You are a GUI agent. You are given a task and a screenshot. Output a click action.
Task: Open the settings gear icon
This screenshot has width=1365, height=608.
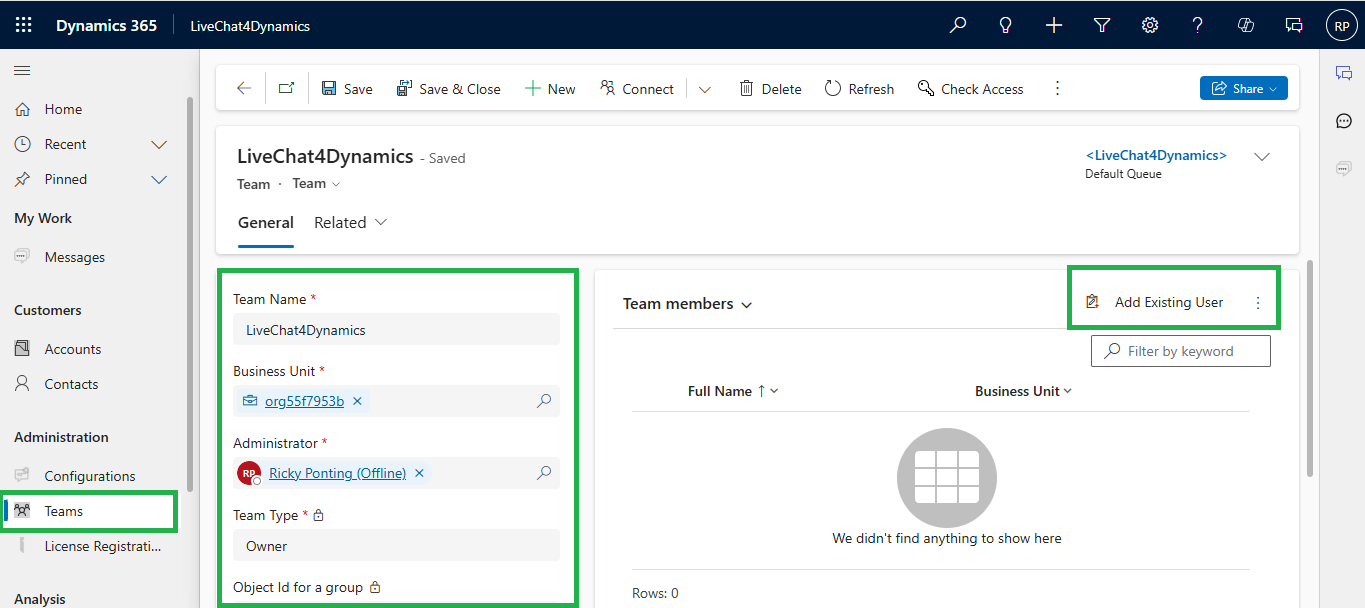click(1150, 25)
